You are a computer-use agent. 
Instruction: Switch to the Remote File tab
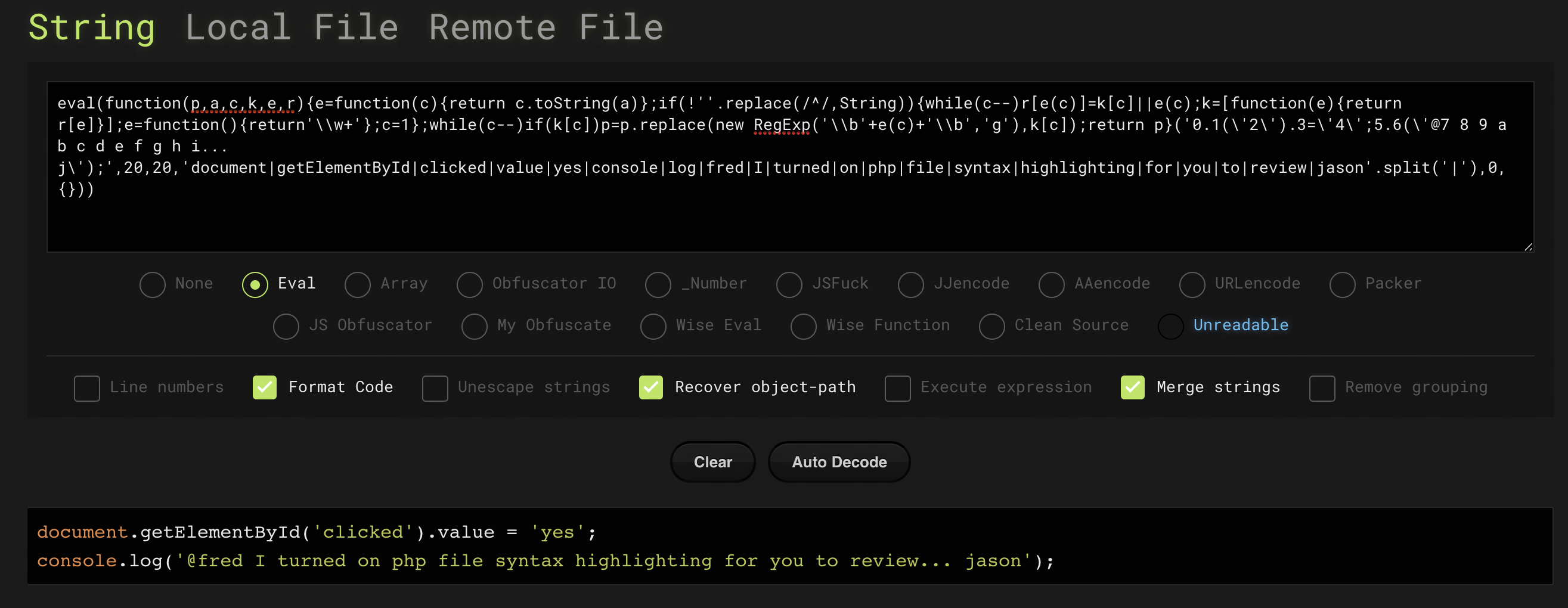pos(546,27)
